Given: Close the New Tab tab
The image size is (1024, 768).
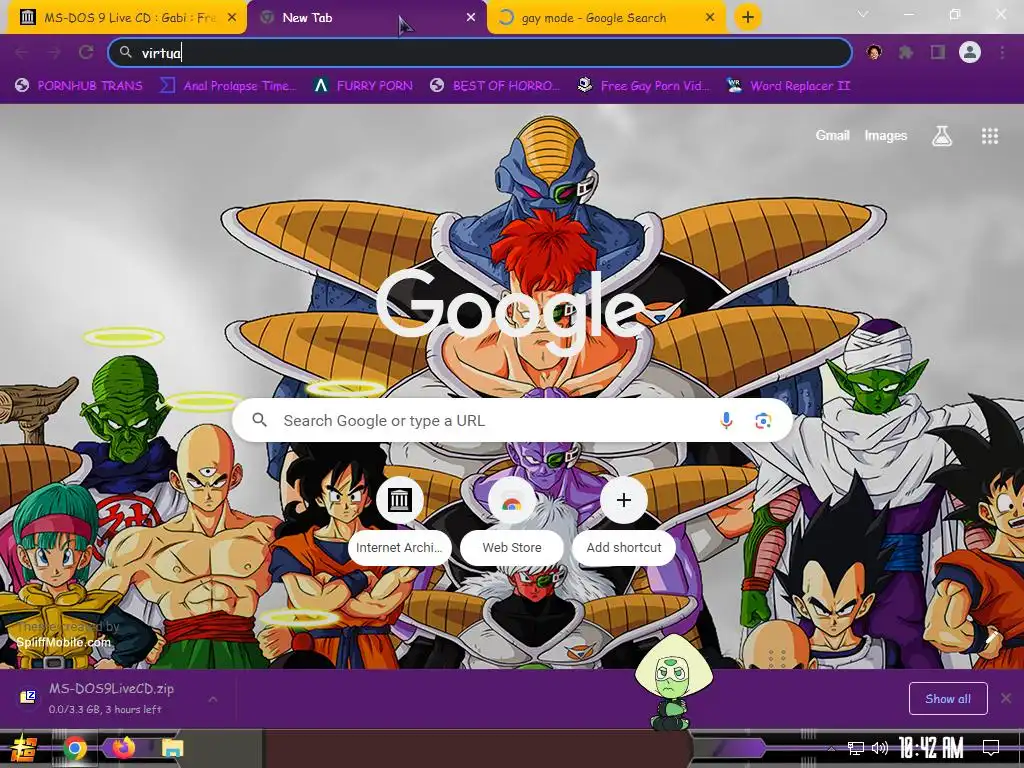Looking at the screenshot, I should click(471, 18).
